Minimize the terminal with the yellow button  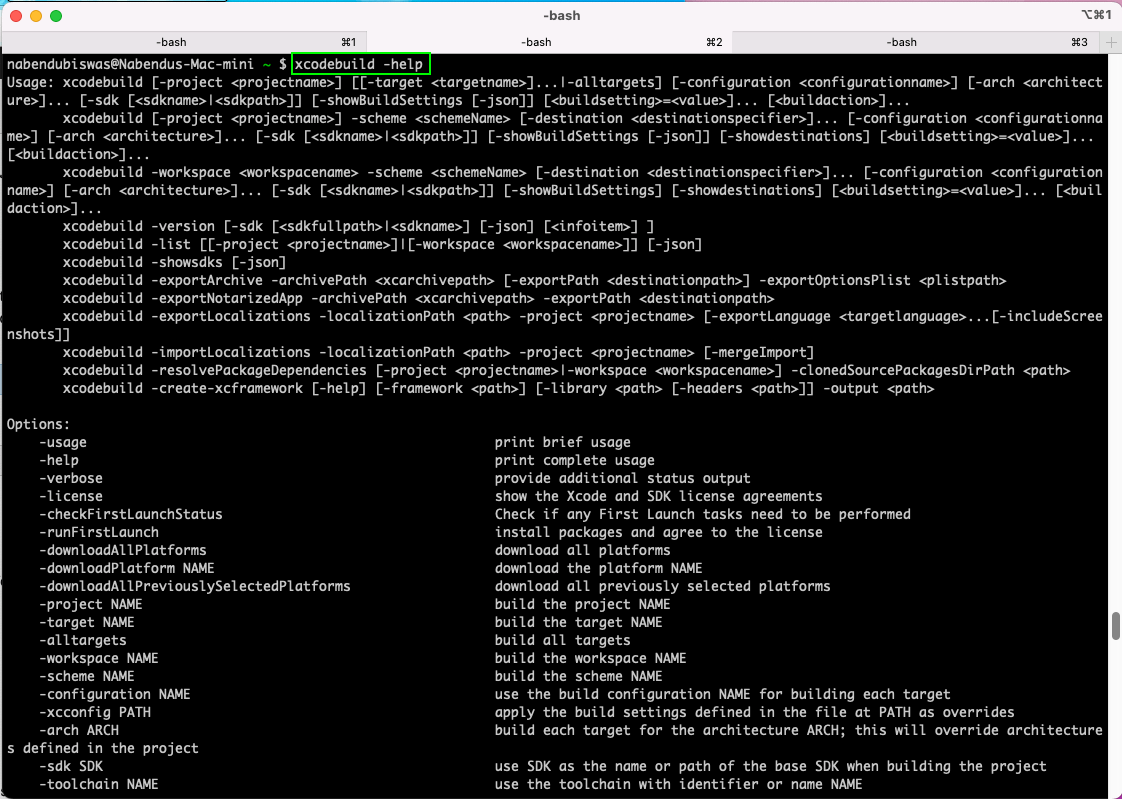coord(35,16)
